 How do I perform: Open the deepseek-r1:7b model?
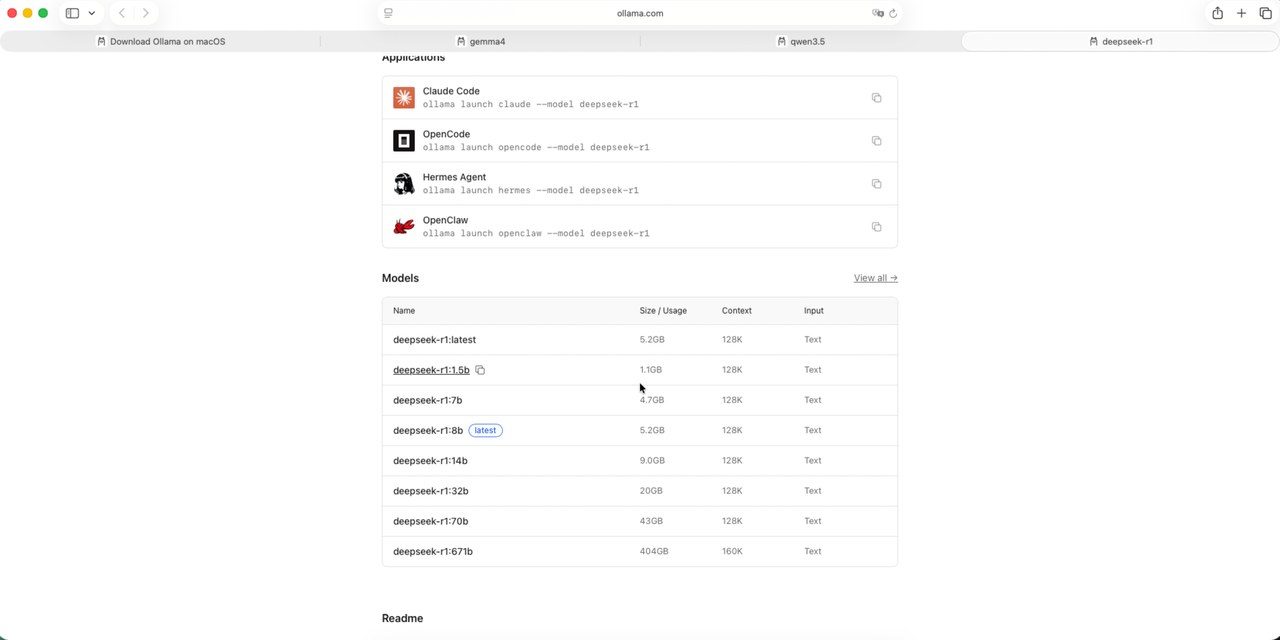[x=427, y=400]
